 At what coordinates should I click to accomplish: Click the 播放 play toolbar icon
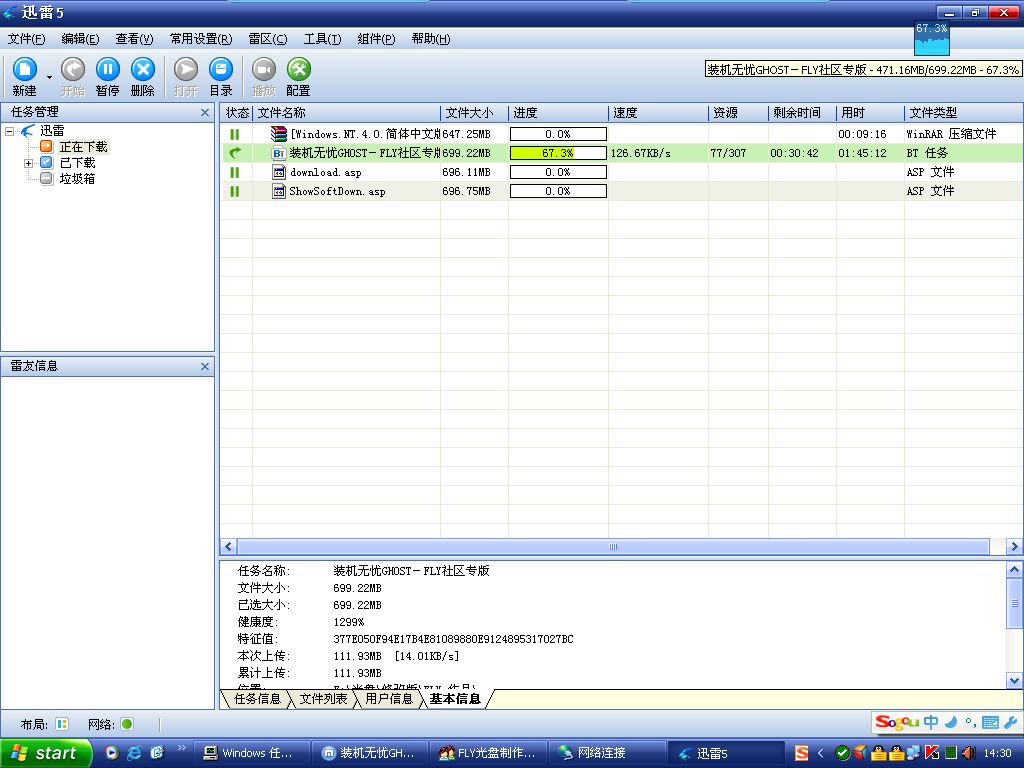pos(264,69)
